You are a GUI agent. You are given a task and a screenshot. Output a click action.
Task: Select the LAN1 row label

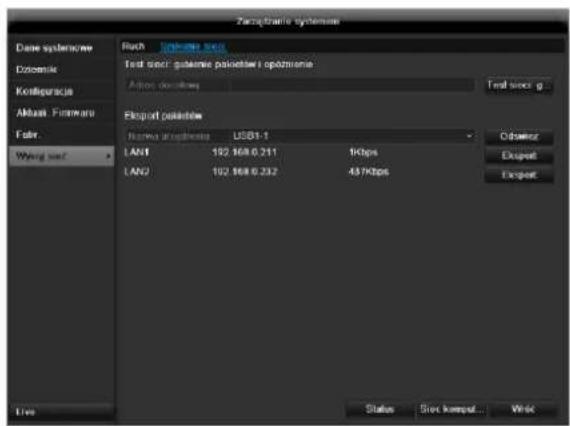137,152
